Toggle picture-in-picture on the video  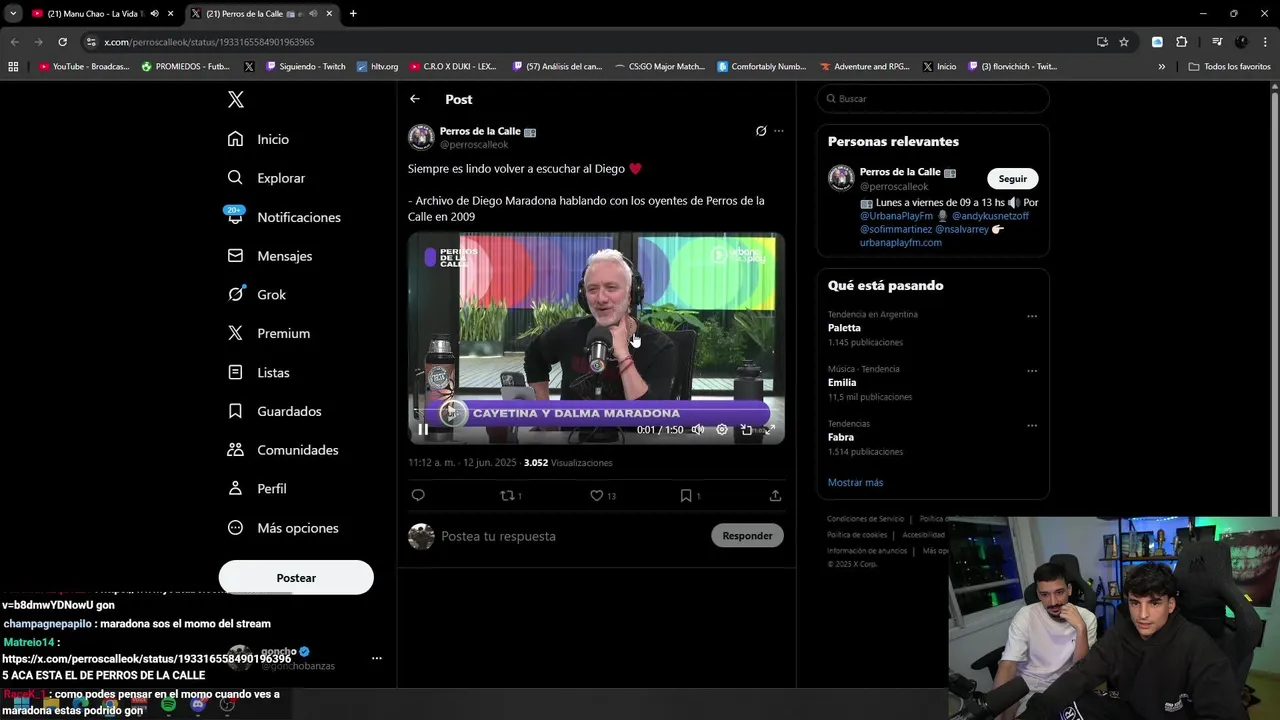(x=746, y=430)
